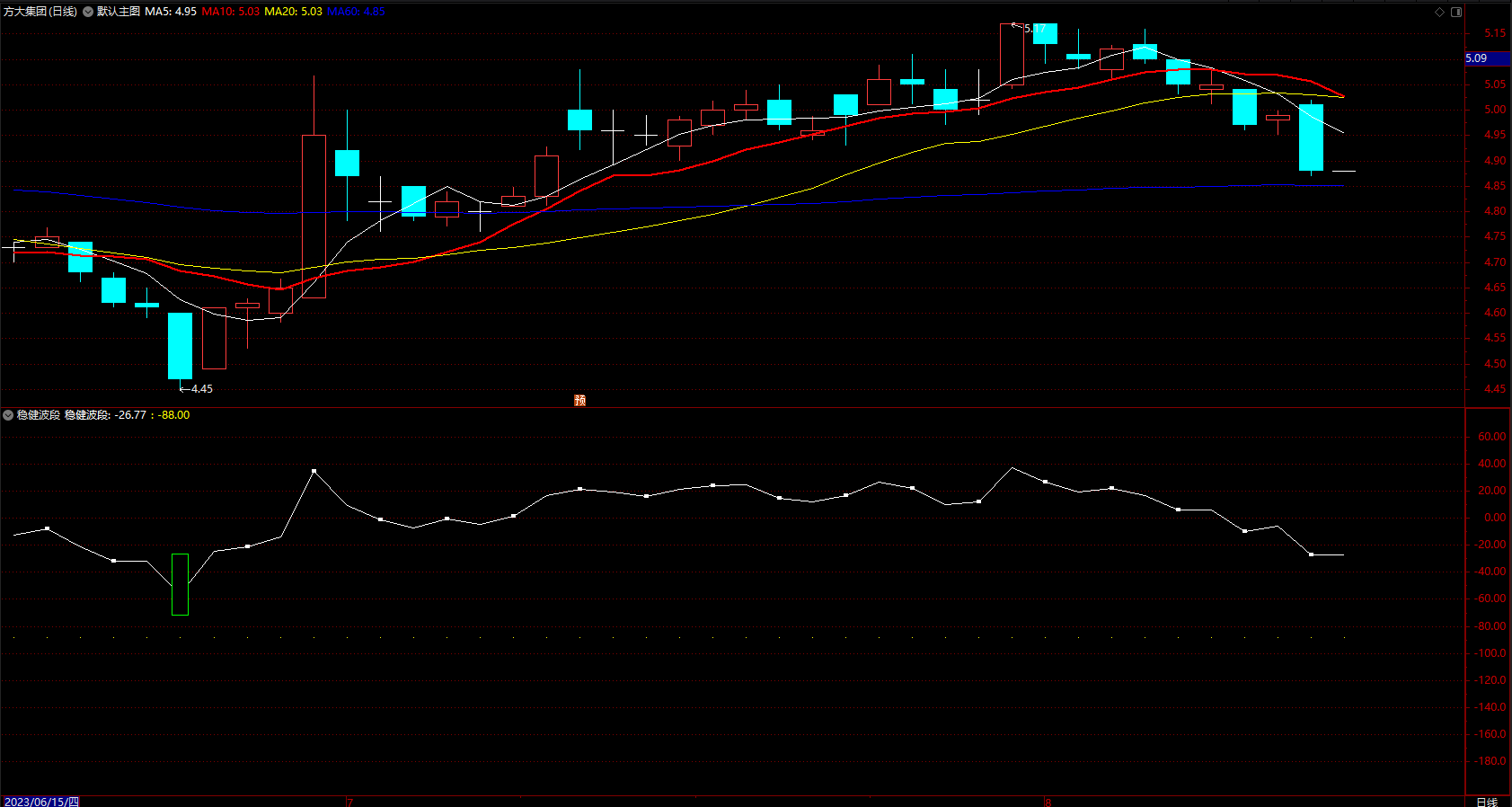Image resolution: width=1512 pixels, height=807 pixels.
Task: Click the 默认主图 main chart label
Action: click(x=119, y=12)
